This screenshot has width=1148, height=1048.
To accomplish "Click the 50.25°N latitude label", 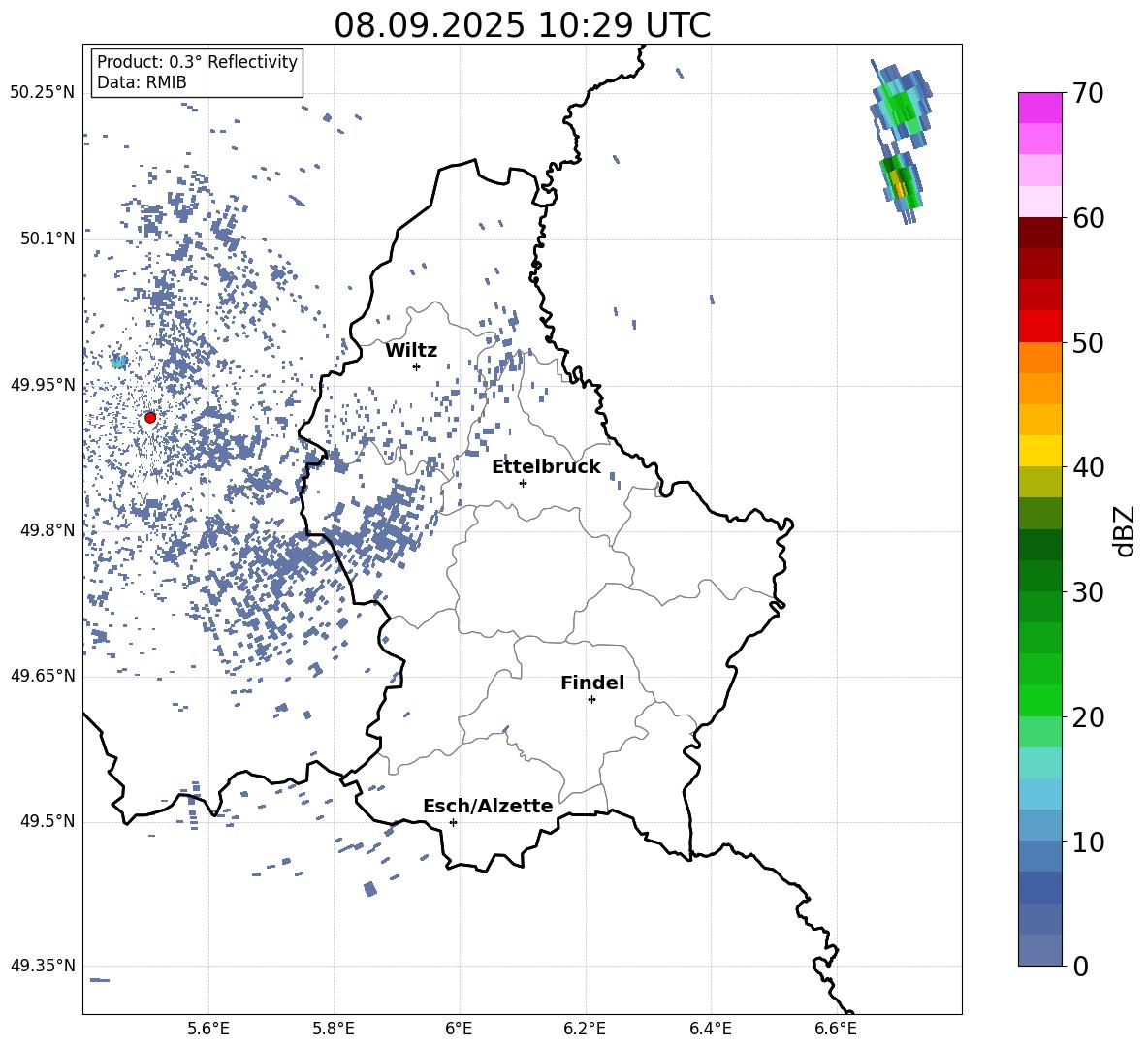I will 43,93.
